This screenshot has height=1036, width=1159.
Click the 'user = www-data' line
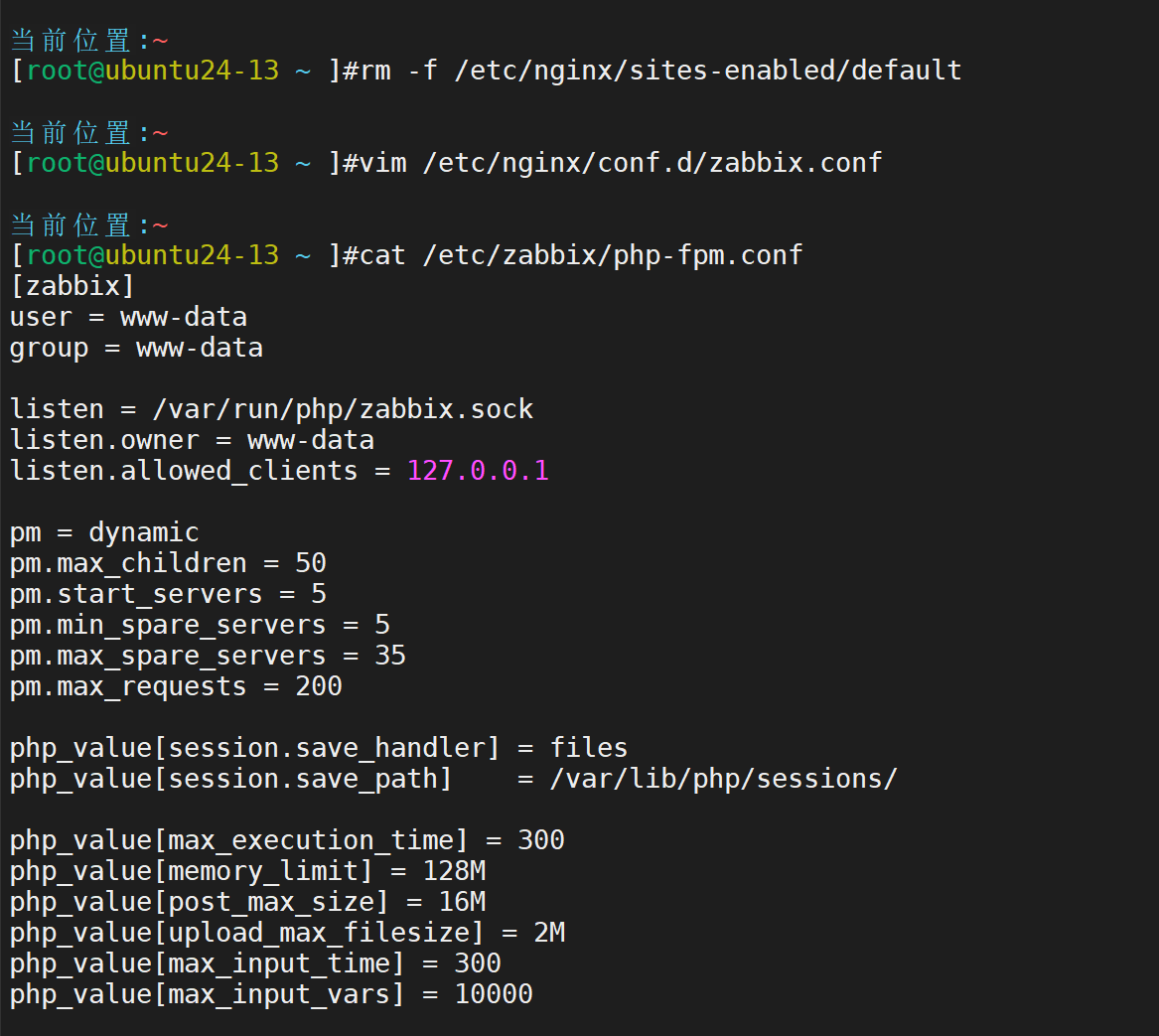pyautogui.click(x=129, y=317)
